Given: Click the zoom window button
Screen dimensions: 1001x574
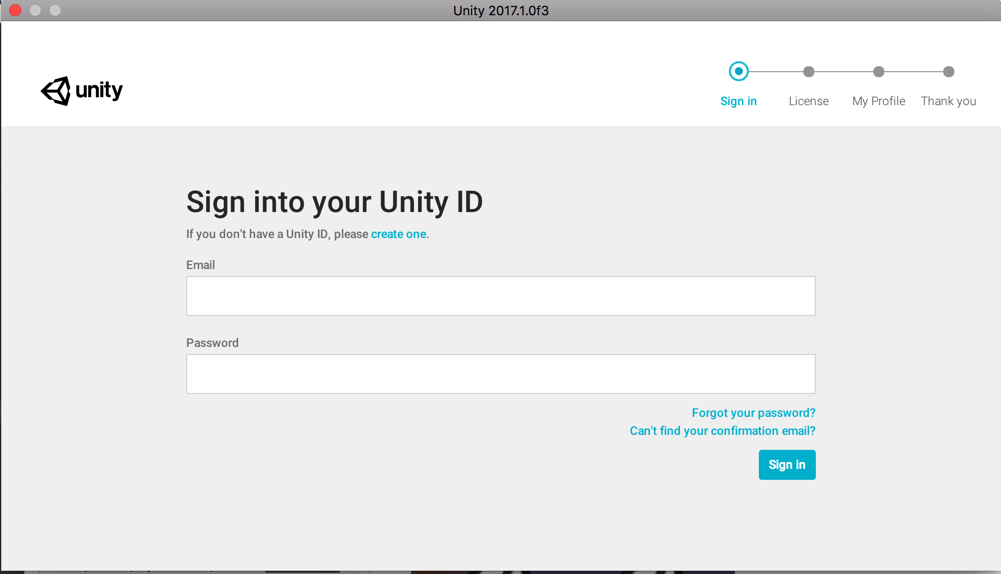Looking at the screenshot, I should coord(56,10).
